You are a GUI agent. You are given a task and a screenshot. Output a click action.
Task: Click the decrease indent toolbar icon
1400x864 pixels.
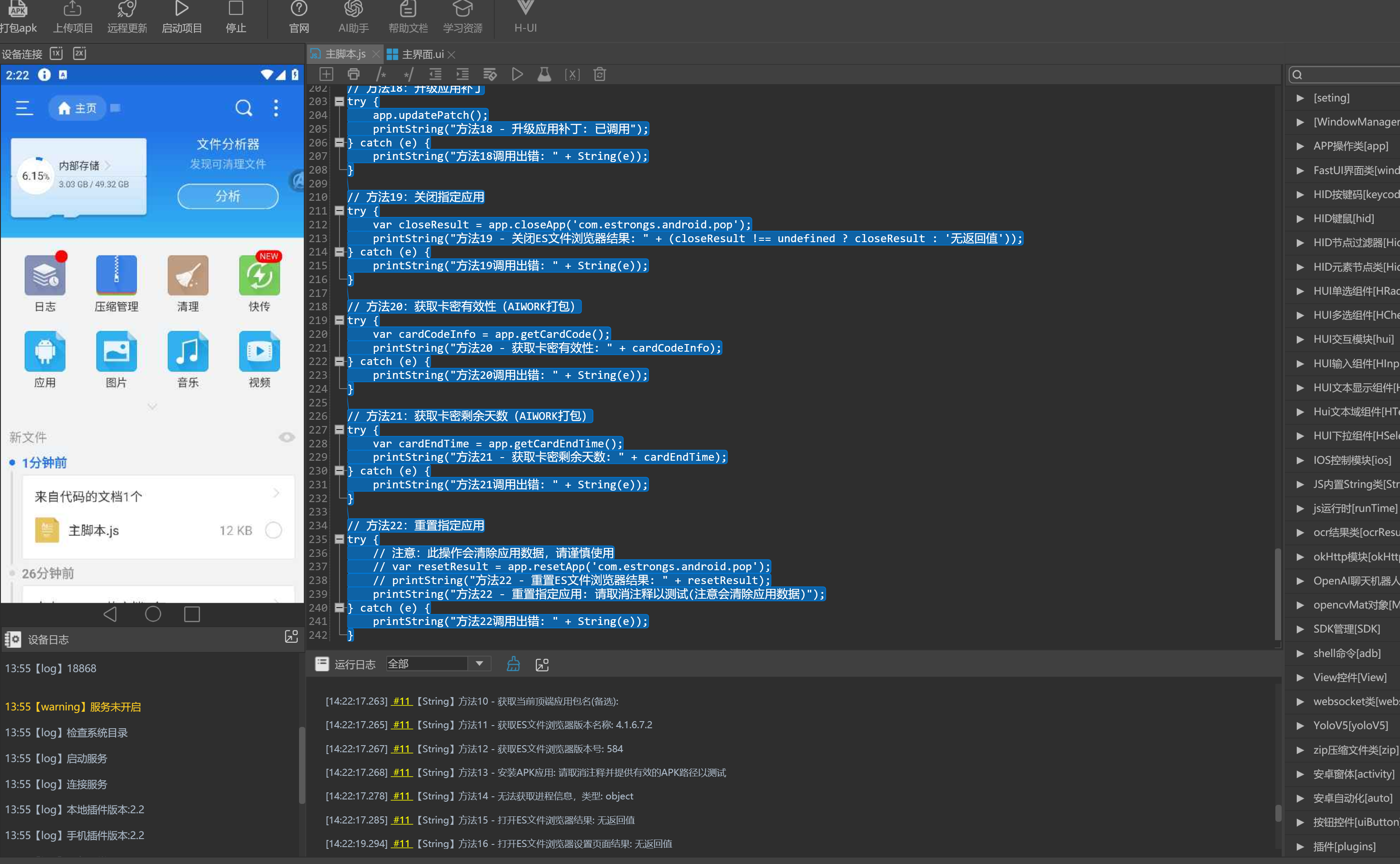[435, 74]
